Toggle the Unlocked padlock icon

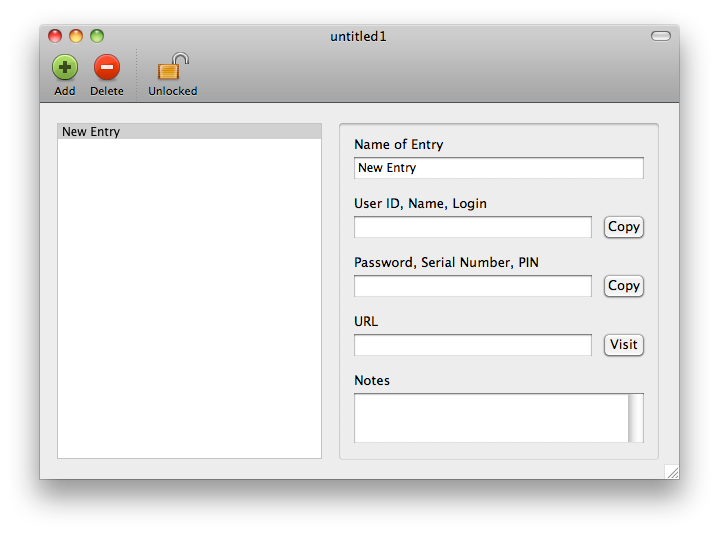pyautogui.click(x=173, y=66)
